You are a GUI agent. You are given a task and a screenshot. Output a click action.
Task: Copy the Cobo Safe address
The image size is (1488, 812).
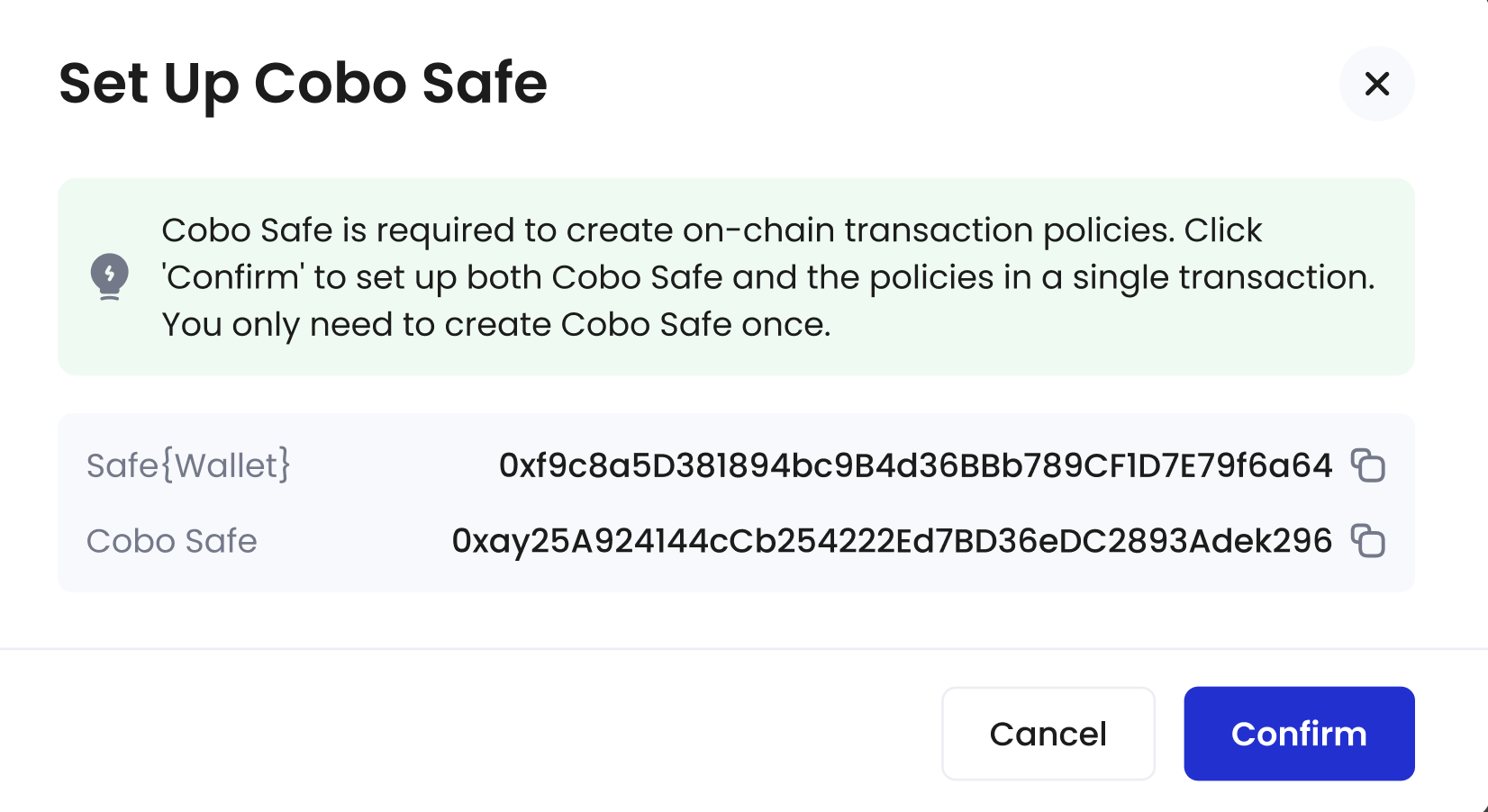coord(1368,541)
